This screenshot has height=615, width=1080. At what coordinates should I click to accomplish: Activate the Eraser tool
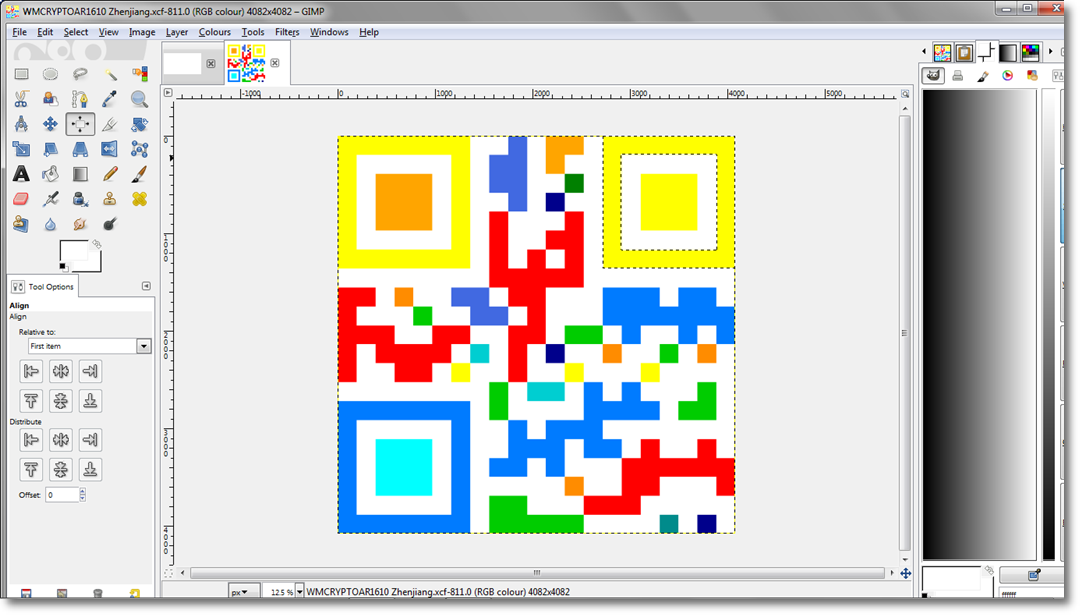21,199
